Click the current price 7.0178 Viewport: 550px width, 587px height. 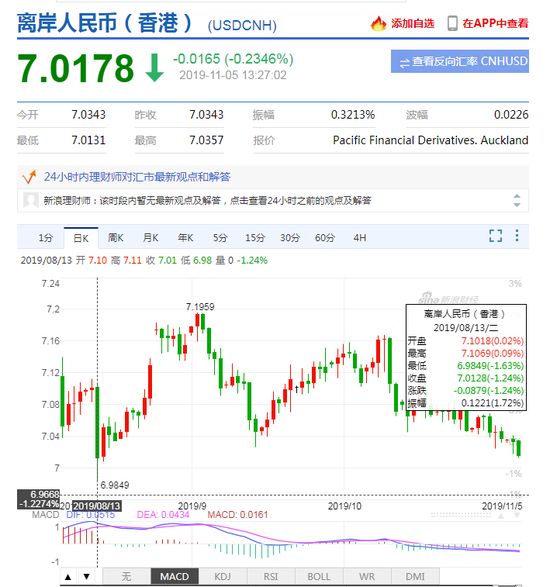point(75,68)
